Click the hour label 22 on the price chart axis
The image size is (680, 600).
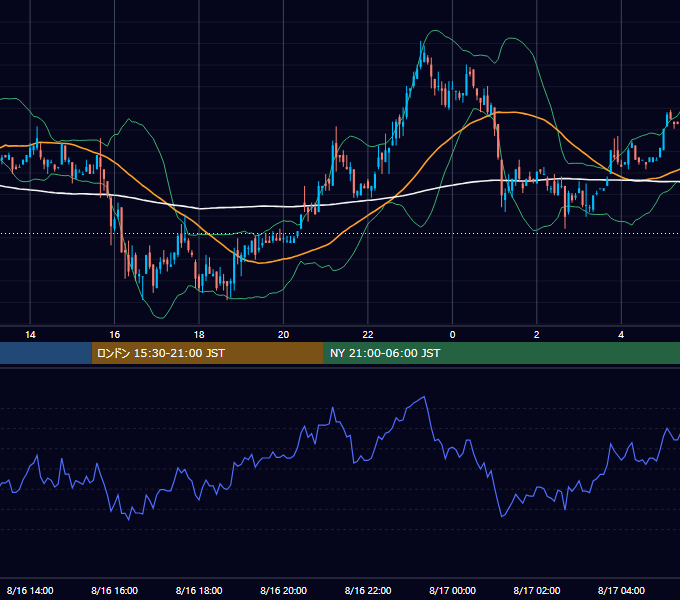[368, 335]
